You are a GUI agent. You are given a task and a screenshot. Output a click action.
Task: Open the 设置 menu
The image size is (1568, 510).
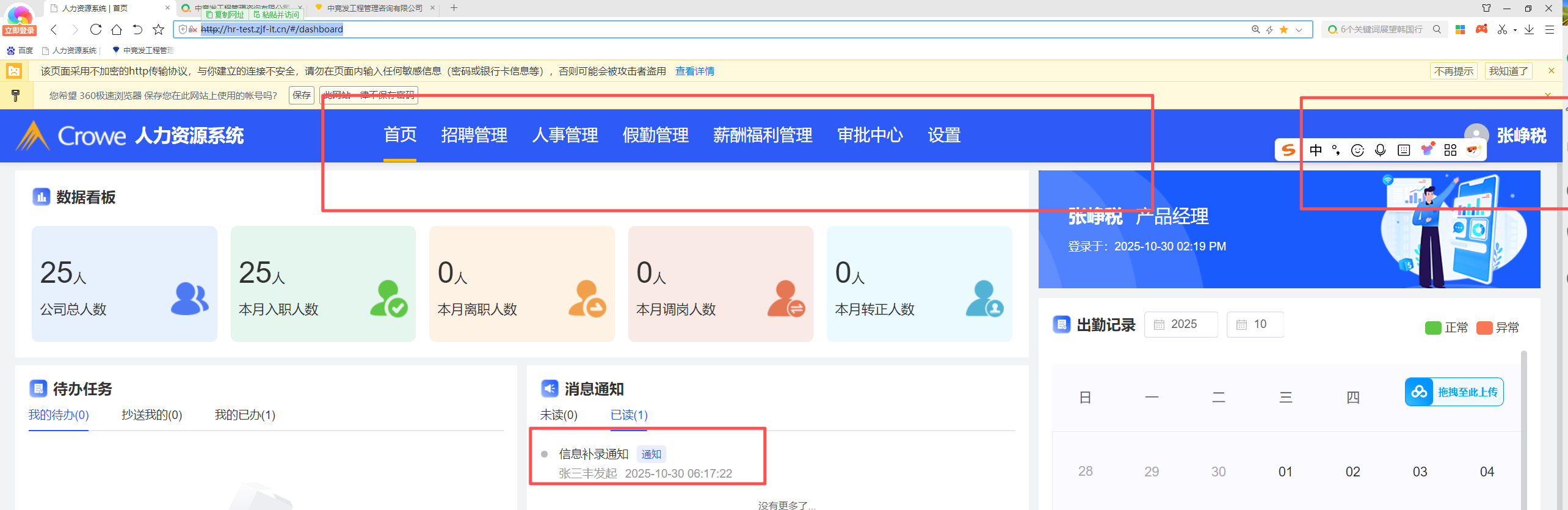(945, 135)
